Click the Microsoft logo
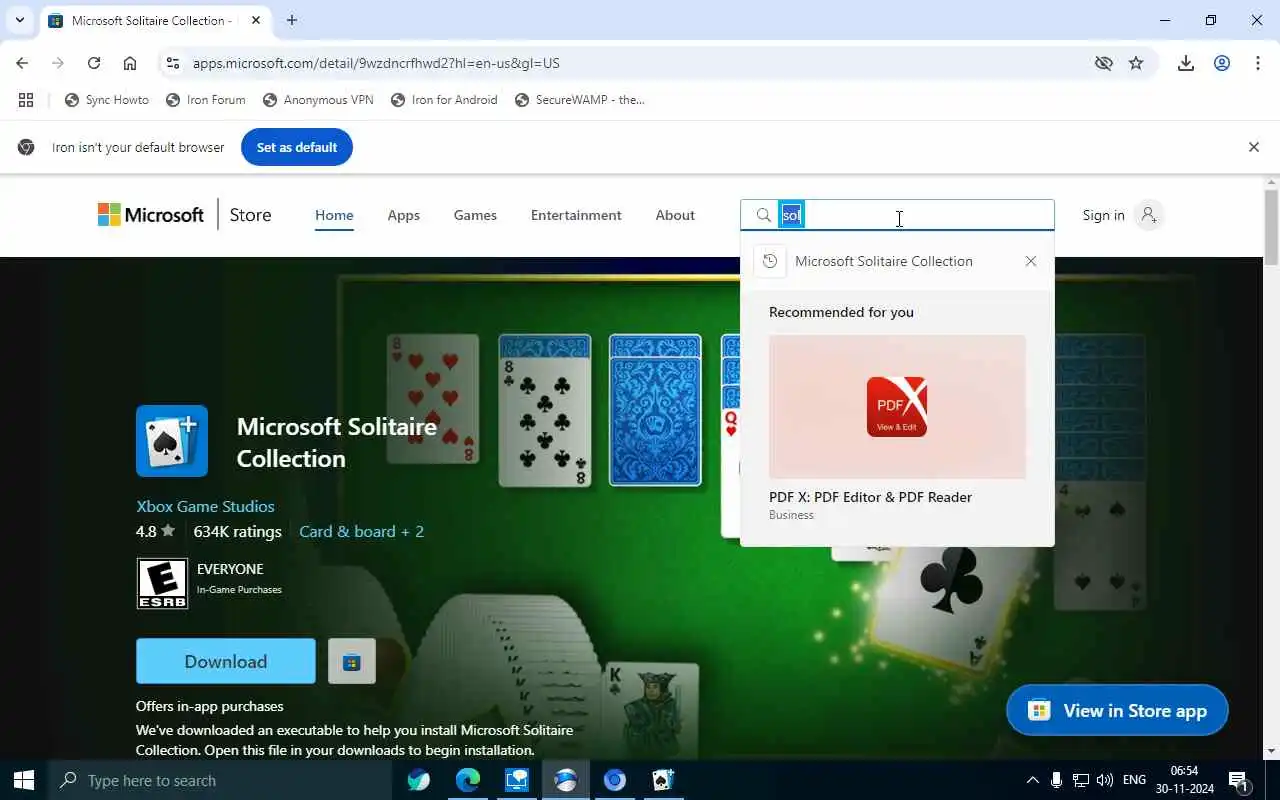This screenshot has width=1280, height=800. click(151, 215)
